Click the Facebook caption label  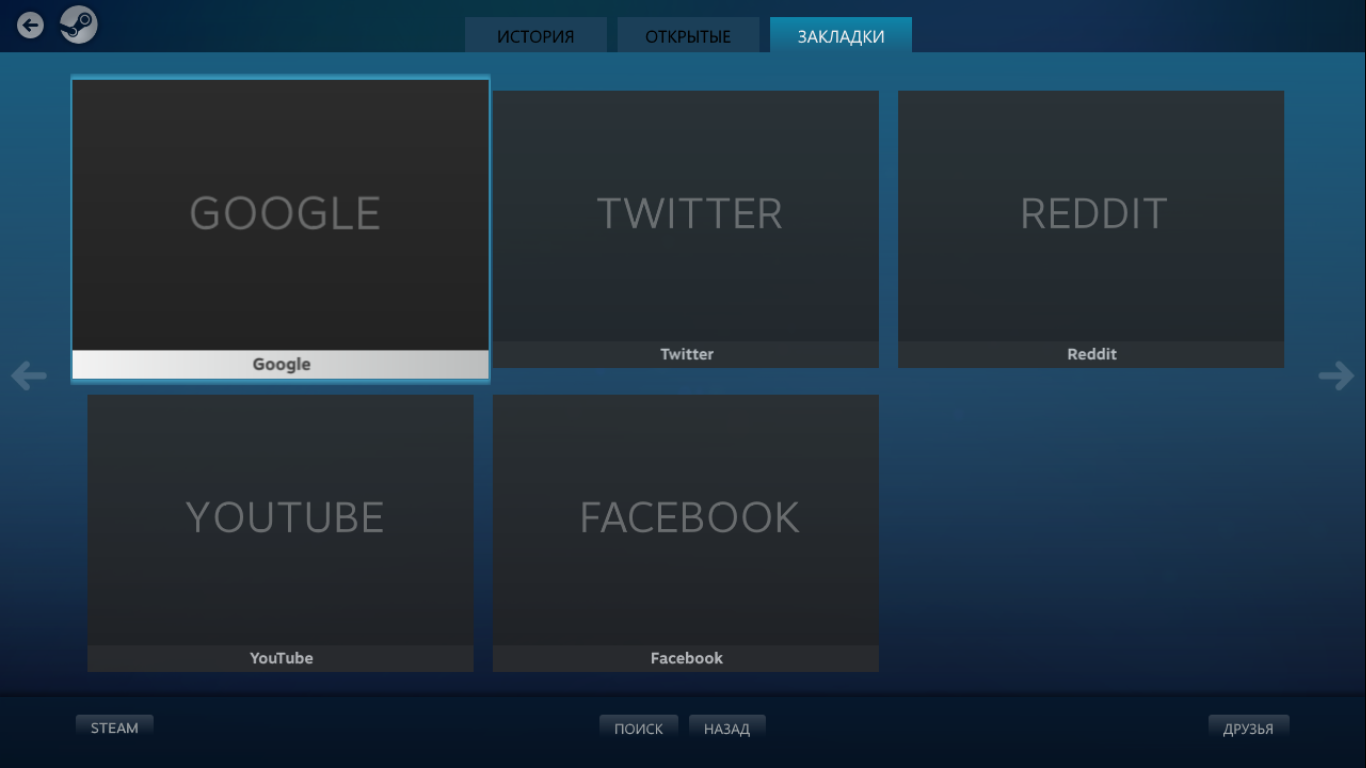[686, 658]
